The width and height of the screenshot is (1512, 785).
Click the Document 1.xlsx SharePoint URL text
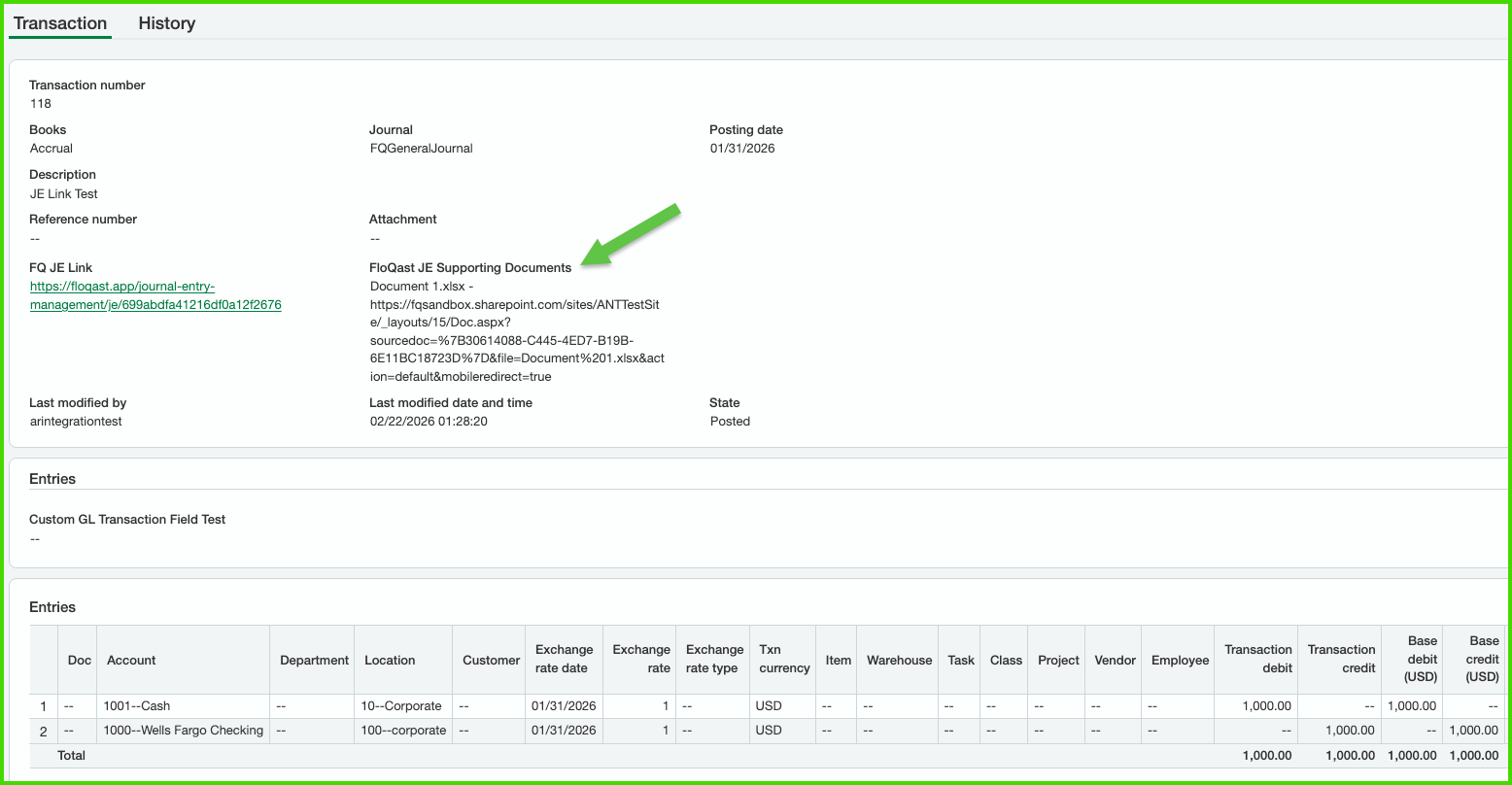click(x=515, y=331)
